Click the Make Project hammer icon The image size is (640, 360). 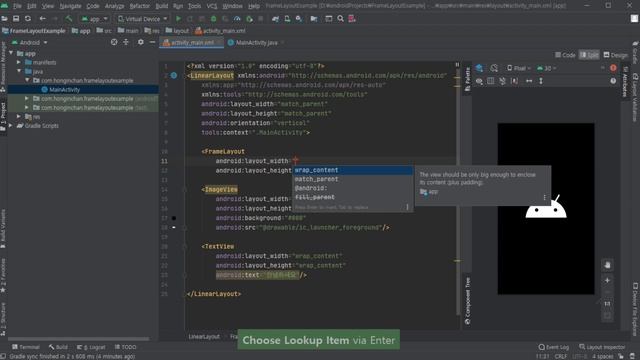pos(69,19)
